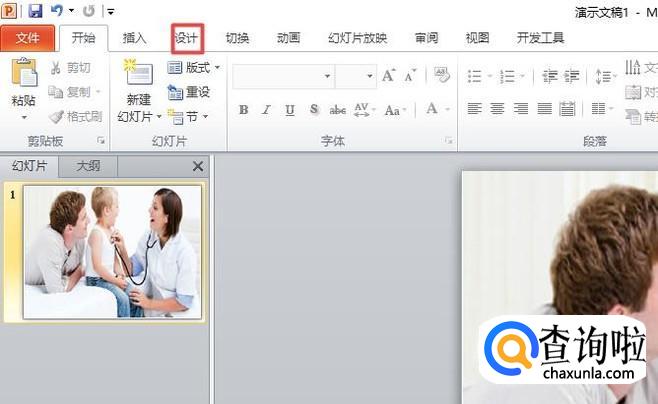Switch to the 切换 (Transitions) tab
Viewport: 658px width, 404px height.
tap(238, 38)
